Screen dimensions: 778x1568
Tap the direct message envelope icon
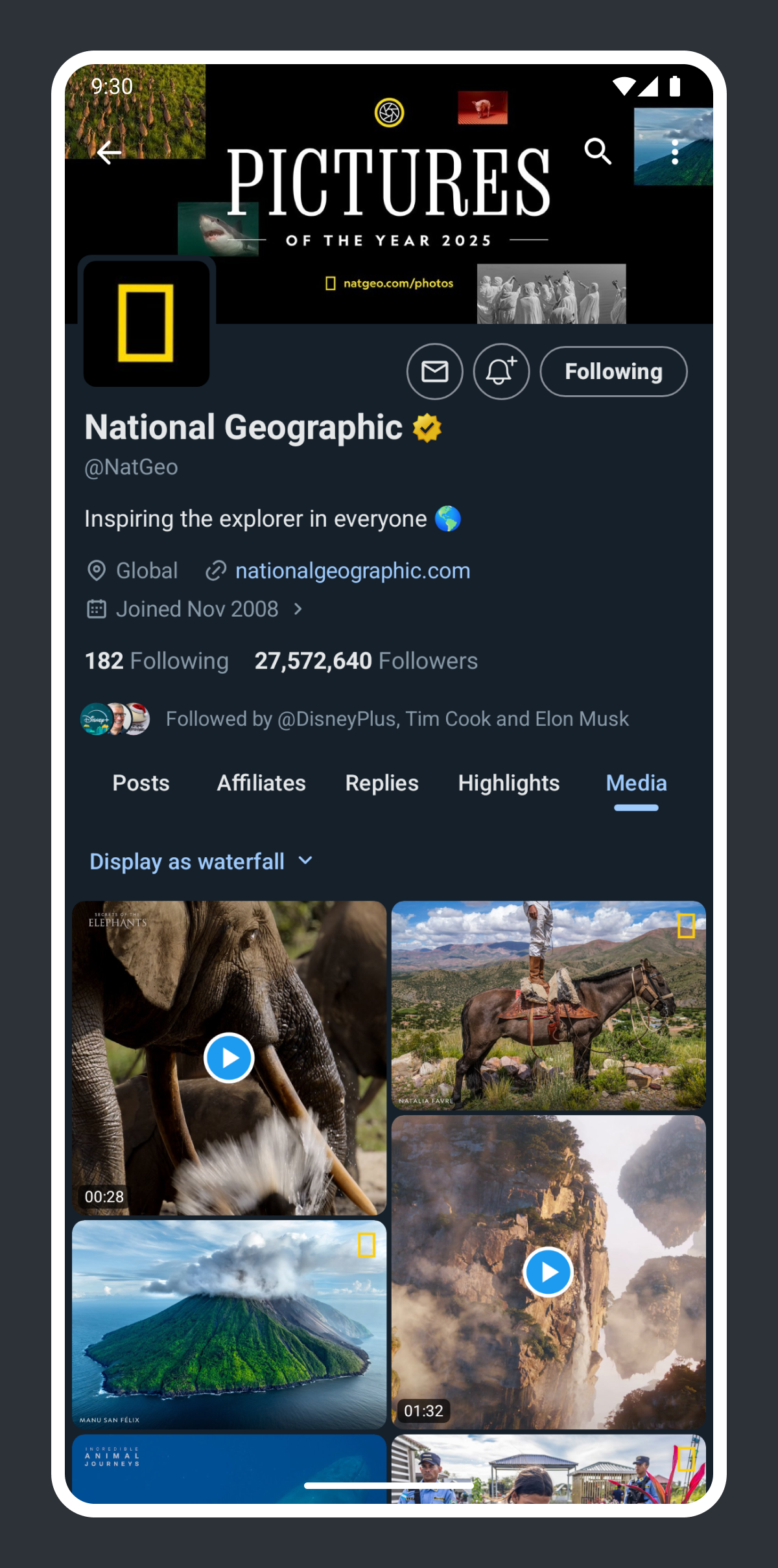[434, 371]
